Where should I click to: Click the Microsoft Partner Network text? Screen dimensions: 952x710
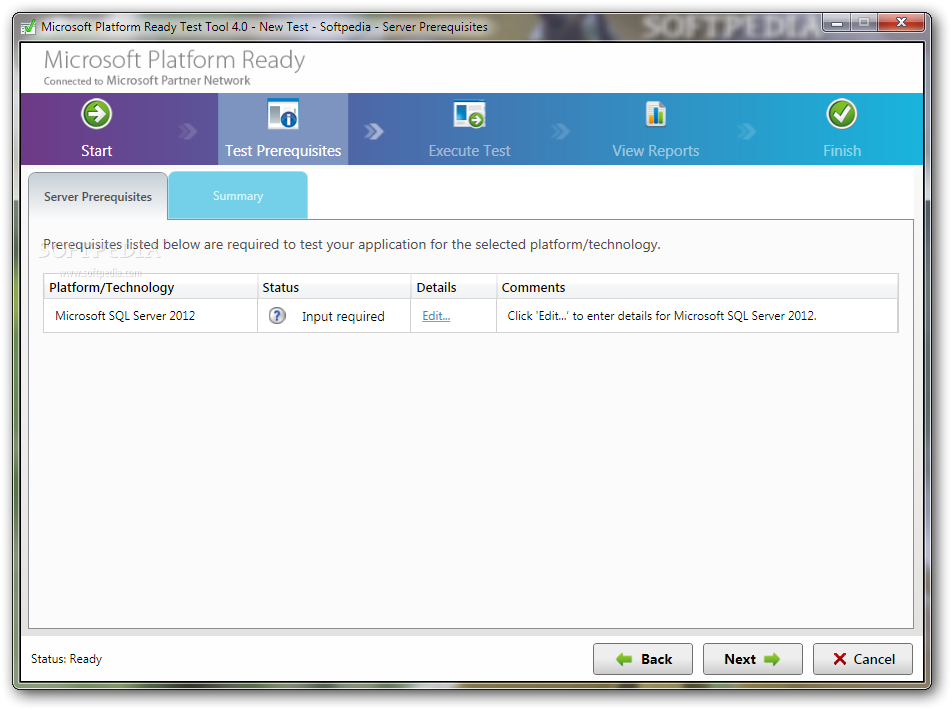tap(178, 81)
